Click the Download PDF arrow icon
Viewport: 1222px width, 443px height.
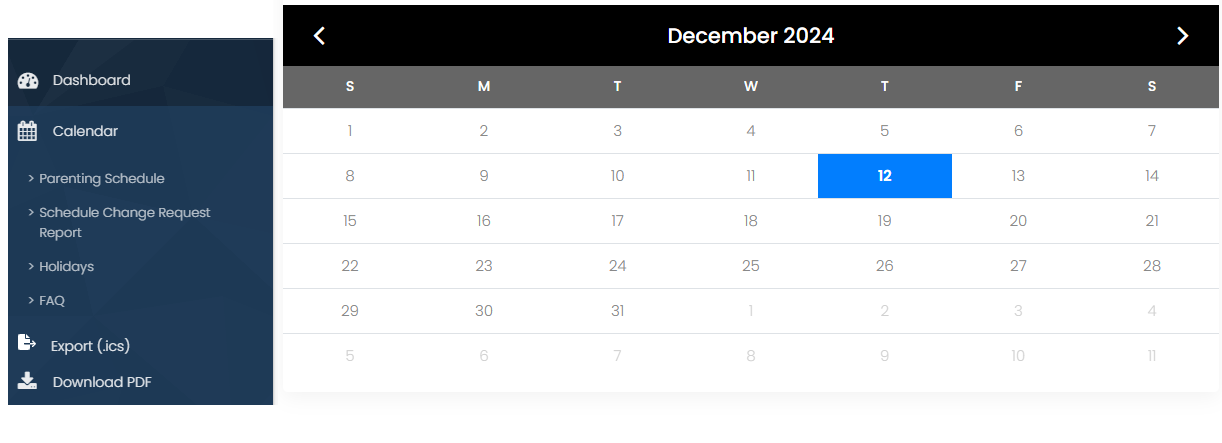pyautogui.click(x=28, y=381)
